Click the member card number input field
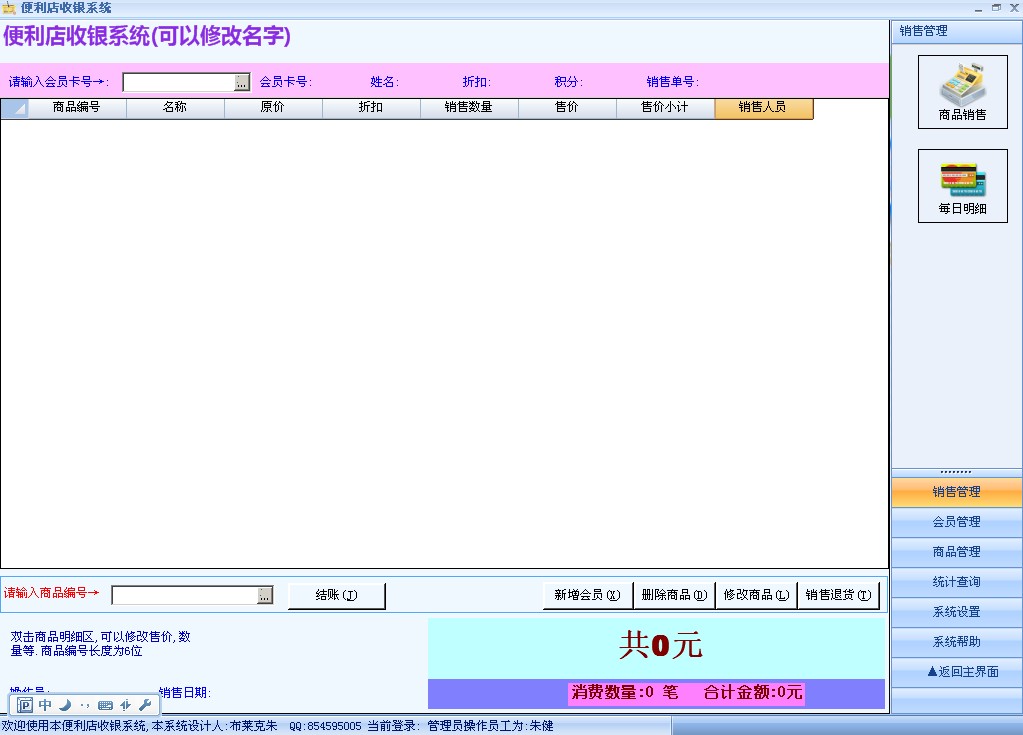The image size is (1023, 735). [x=178, y=83]
